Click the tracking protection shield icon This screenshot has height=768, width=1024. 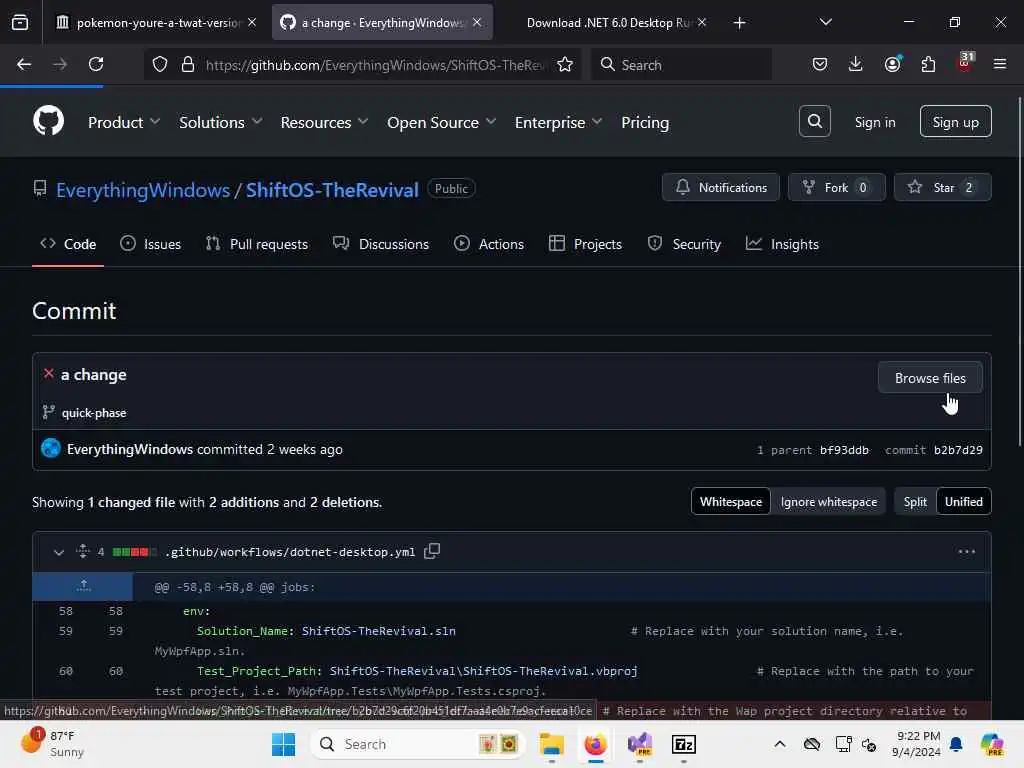tap(160, 64)
